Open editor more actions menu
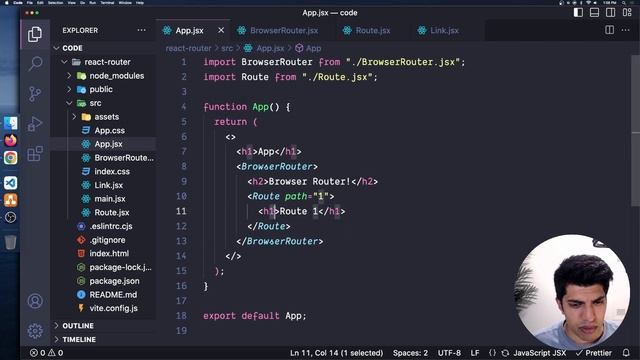This screenshot has width=640, height=360. pyautogui.click(x=625, y=30)
